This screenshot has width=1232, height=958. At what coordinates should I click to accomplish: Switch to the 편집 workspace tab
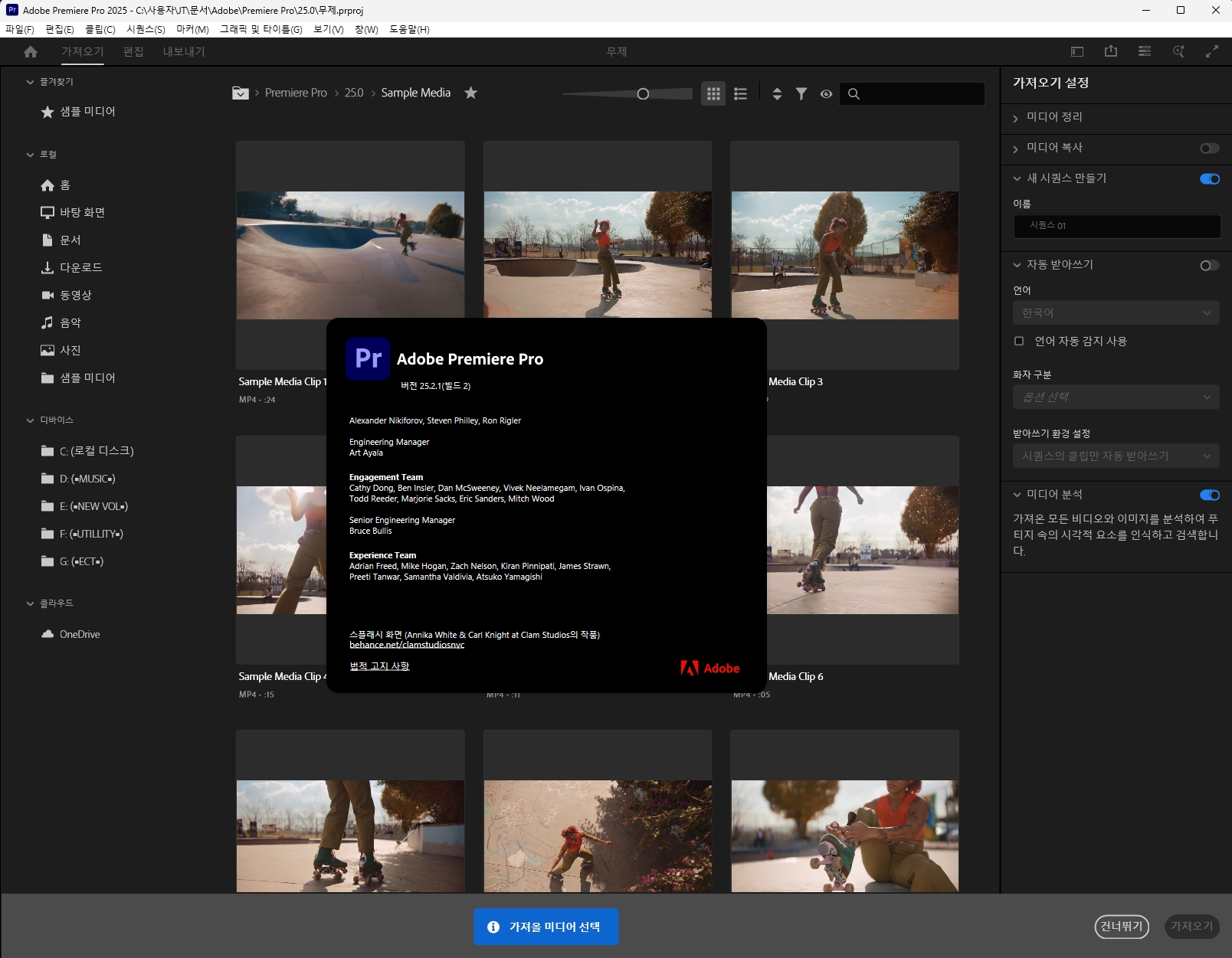tap(133, 52)
